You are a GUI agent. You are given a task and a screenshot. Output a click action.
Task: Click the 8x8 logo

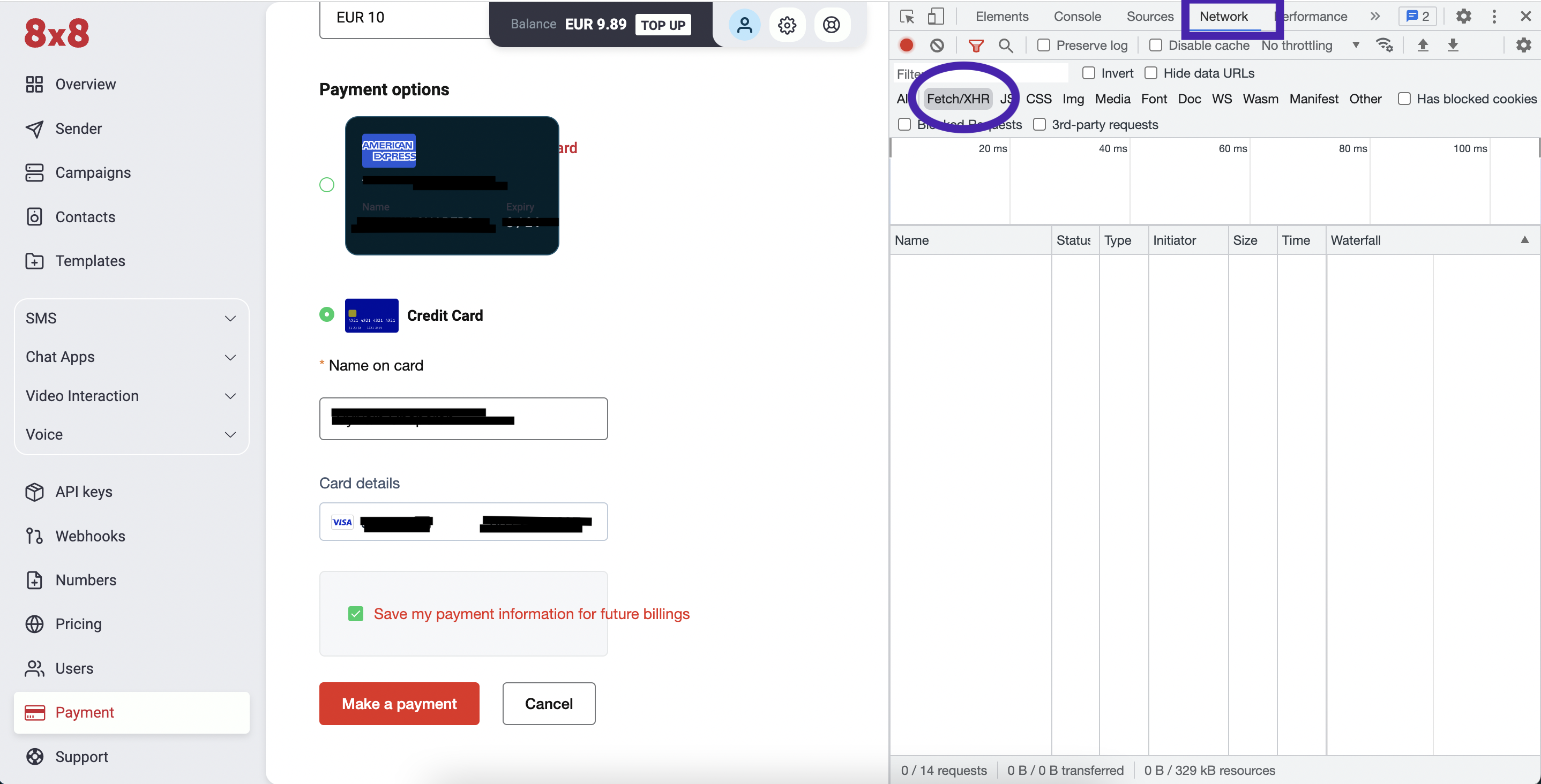tap(57, 33)
